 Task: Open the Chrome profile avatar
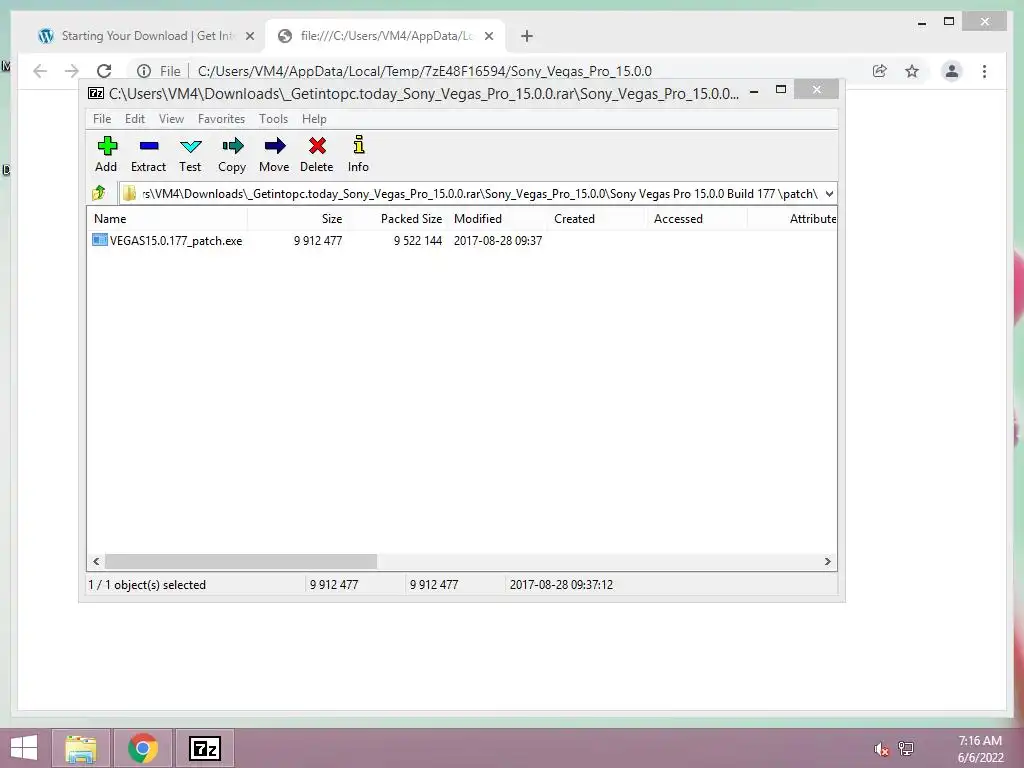(952, 71)
